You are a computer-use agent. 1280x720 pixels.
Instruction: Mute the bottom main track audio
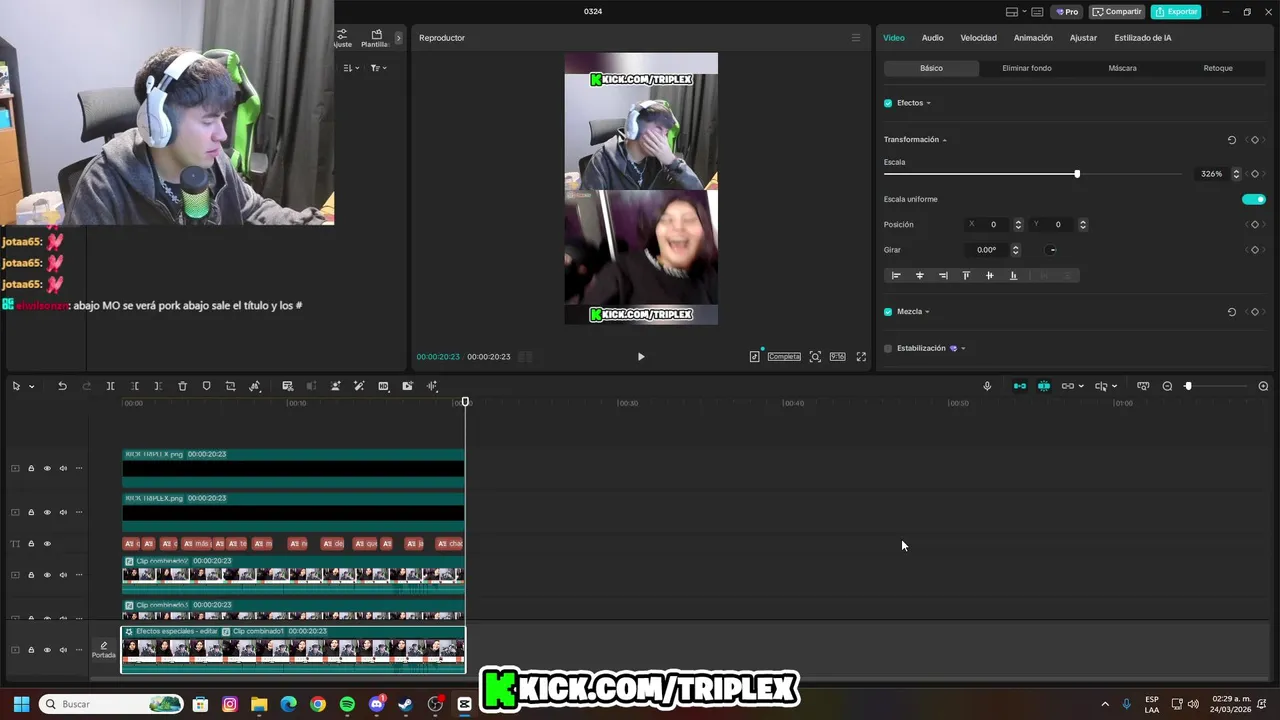[63, 650]
